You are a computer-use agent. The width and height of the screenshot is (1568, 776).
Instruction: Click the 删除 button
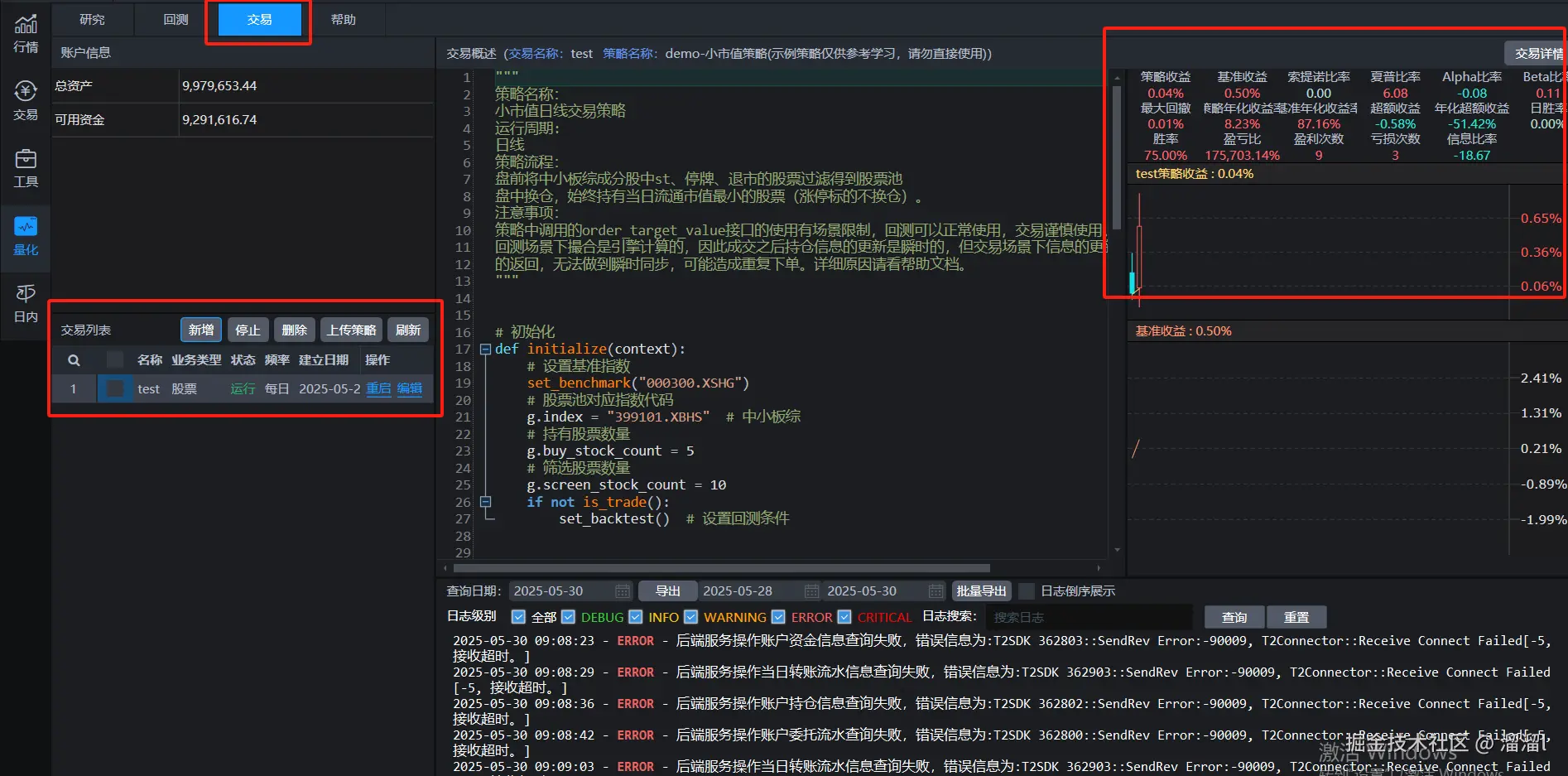294,330
